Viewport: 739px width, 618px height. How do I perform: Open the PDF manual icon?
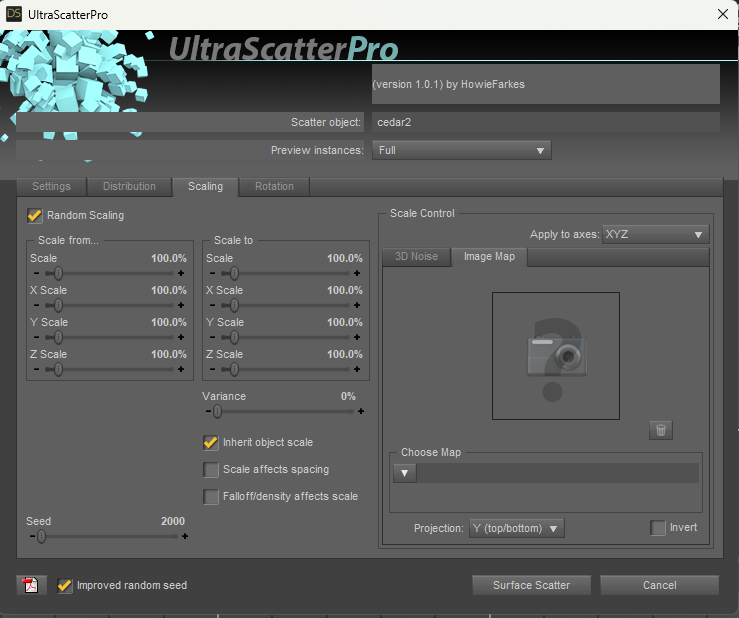[x=31, y=585]
